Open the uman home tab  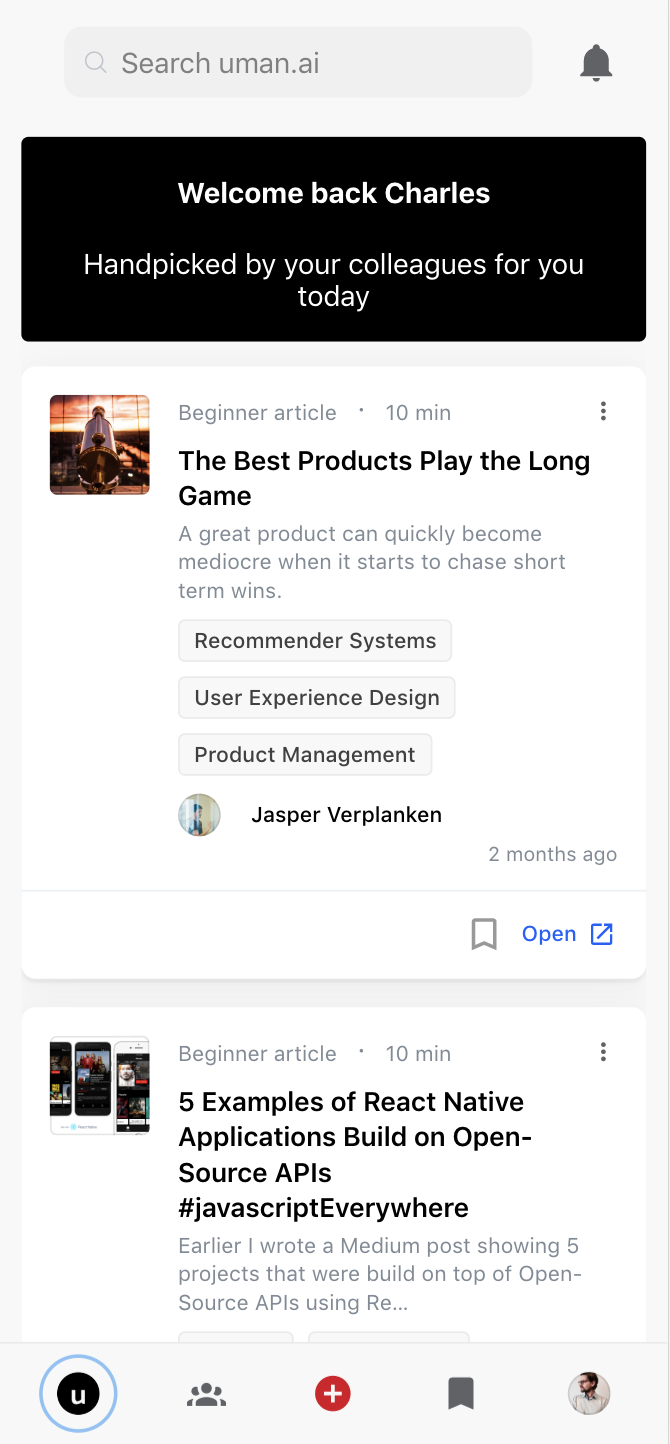tap(78, 1393)
